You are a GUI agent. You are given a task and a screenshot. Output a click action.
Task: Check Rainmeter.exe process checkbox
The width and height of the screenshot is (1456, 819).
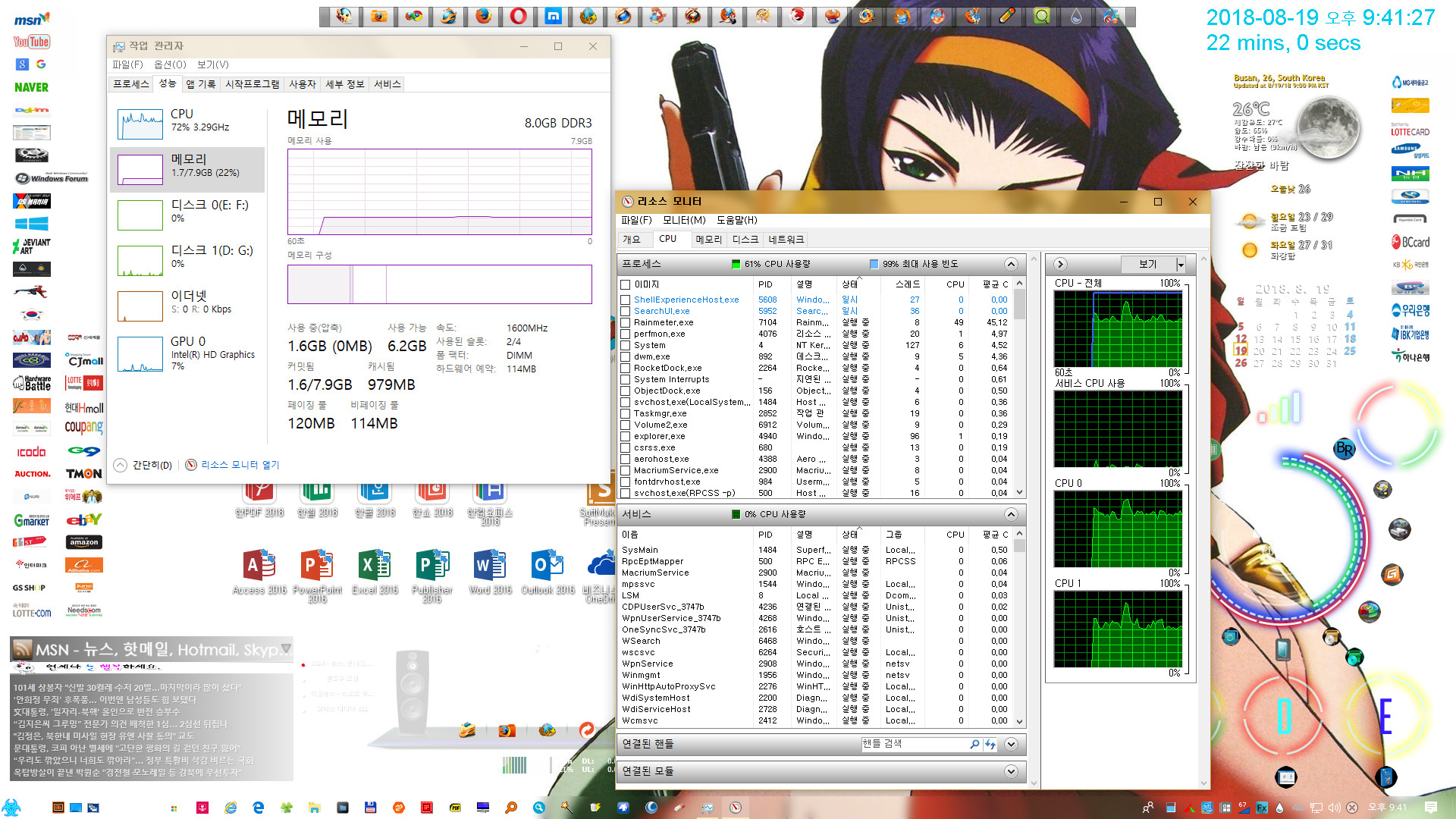[626, 322]
